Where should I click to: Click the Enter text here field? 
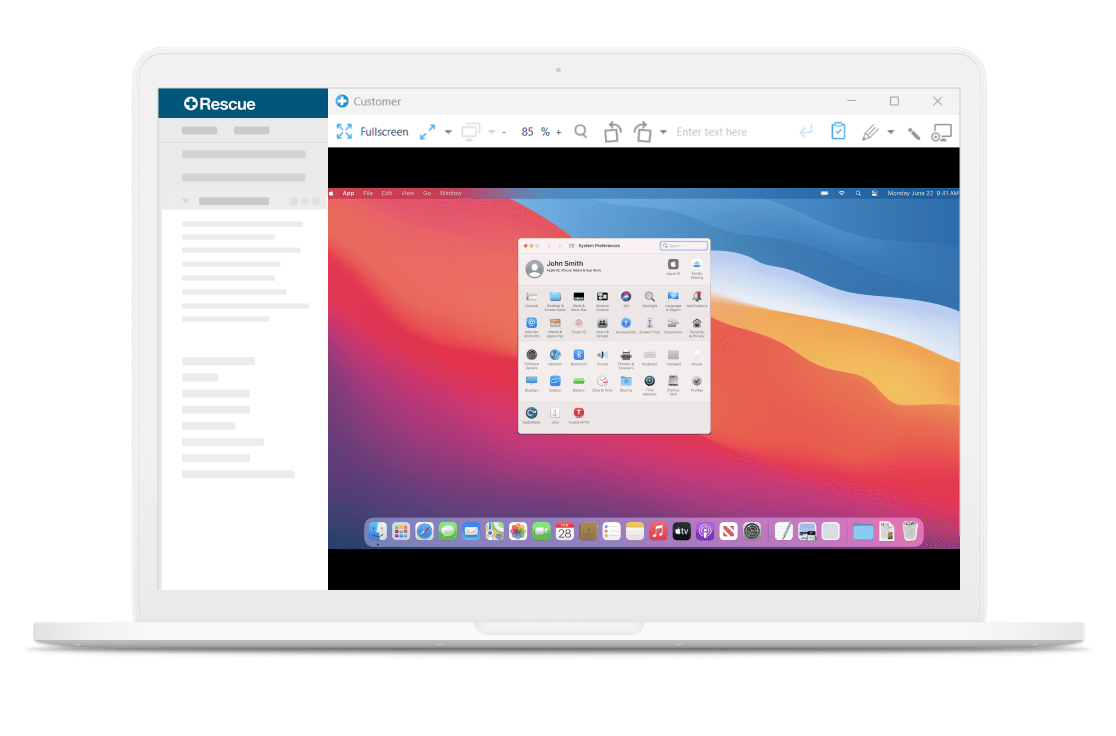tap(711, 131)
